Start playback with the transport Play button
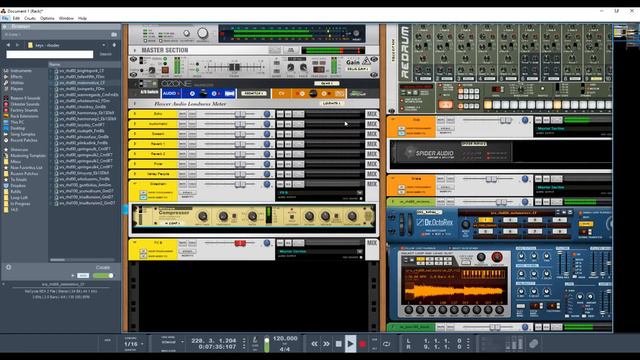 click(x=350, y=344)
